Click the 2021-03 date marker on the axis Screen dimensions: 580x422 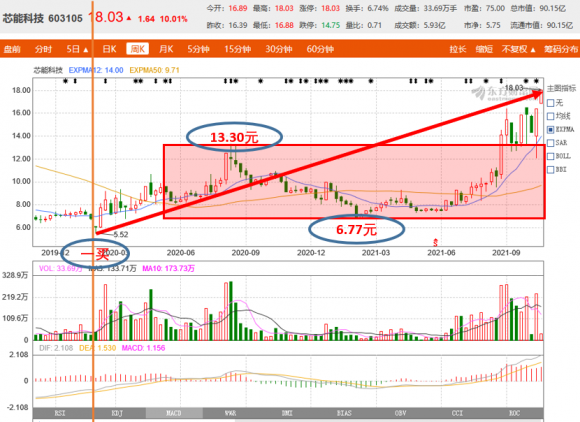[376, 253]
